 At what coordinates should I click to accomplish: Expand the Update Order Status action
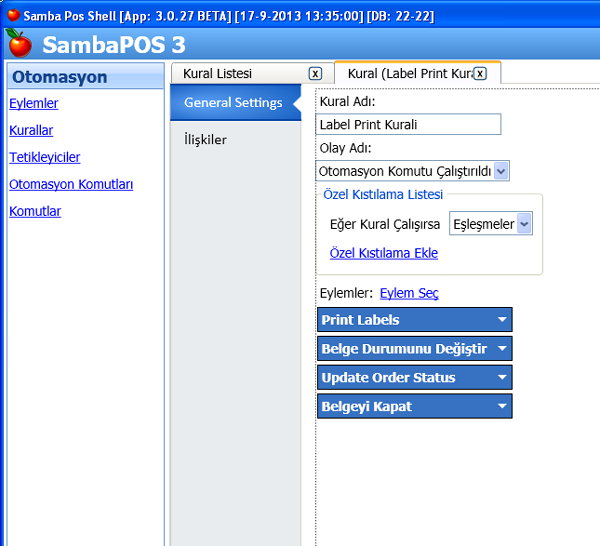502,378
